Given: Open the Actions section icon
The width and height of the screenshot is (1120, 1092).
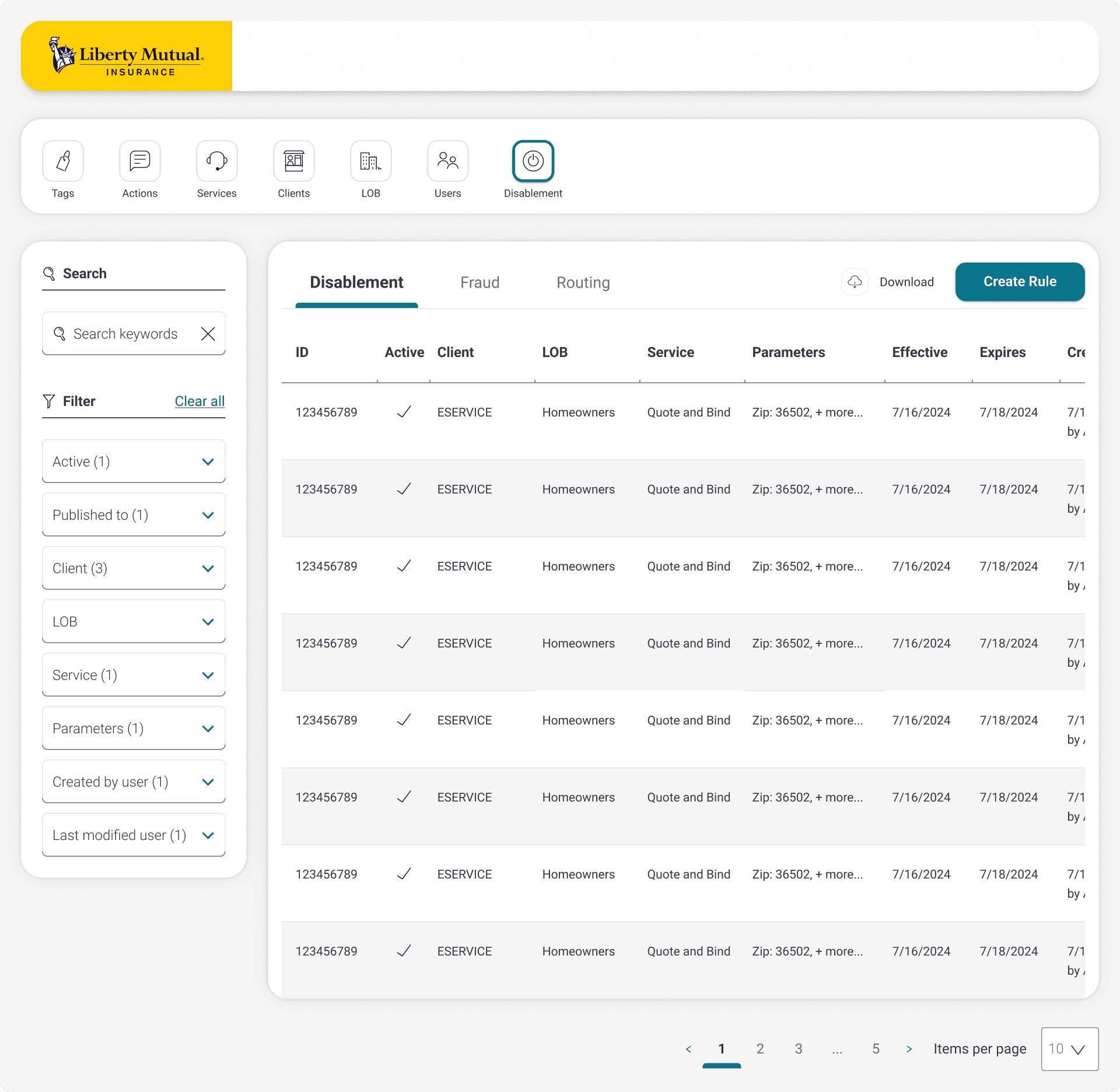Looking at the screenshot, I should (x=140, y=161).
